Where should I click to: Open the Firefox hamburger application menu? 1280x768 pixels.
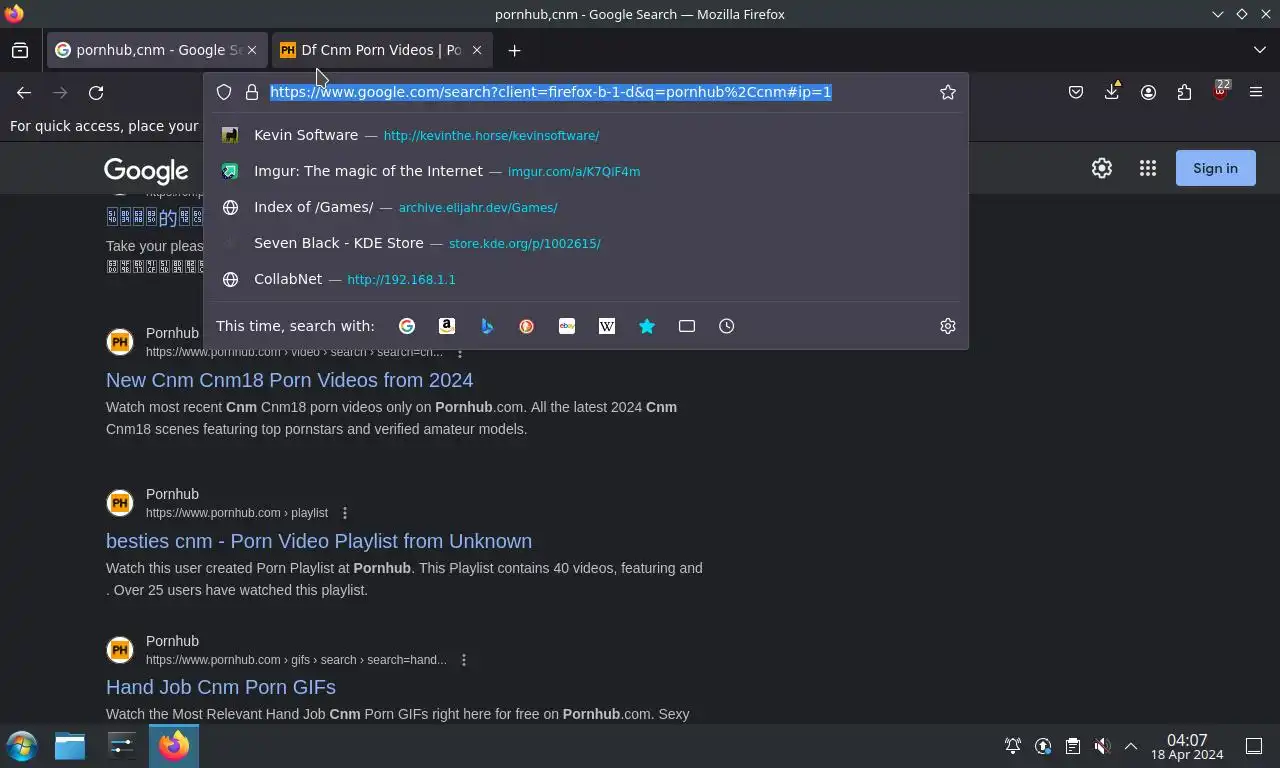(1256, 92)
